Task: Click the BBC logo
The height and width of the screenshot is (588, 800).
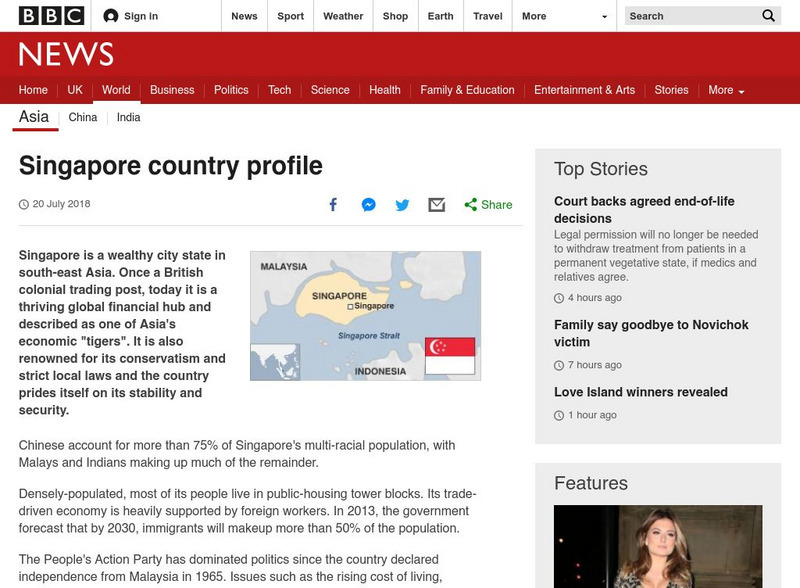Action: point(51,16)
